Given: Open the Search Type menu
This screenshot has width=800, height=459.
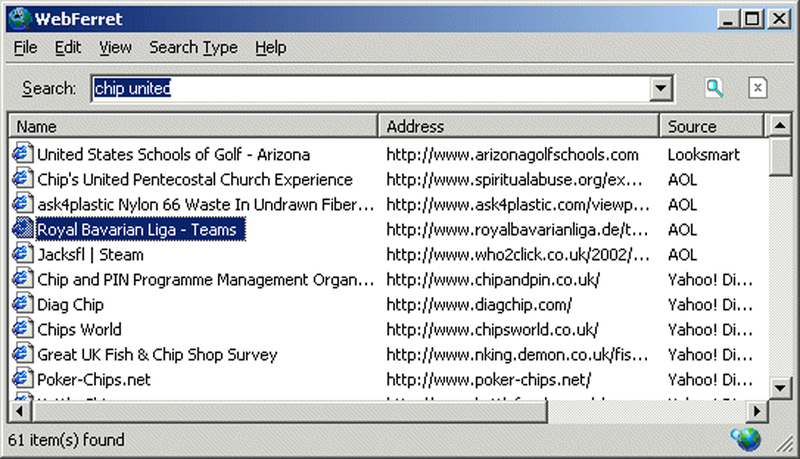Looking at the screenshot, I should (x=193, y=47).
